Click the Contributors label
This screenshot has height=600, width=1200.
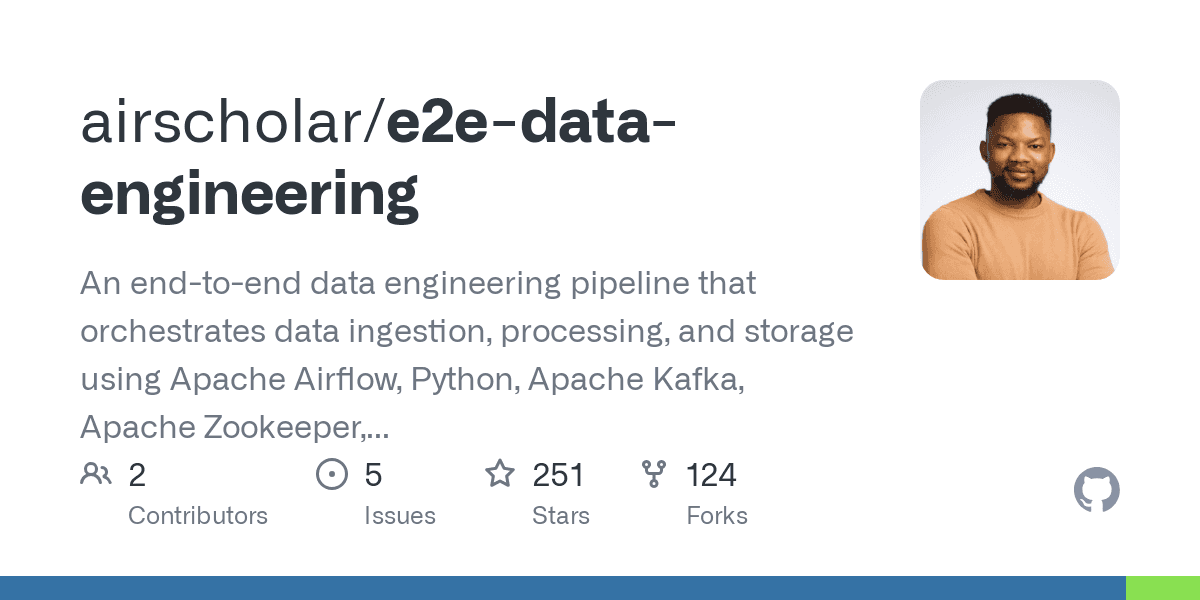click(x=198, y=516)
